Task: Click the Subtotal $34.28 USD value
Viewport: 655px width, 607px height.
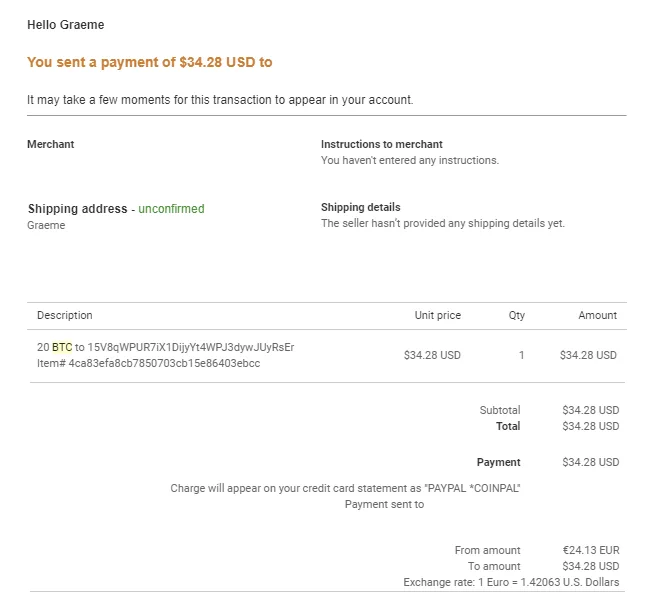Action: click(x=591, y=410)
